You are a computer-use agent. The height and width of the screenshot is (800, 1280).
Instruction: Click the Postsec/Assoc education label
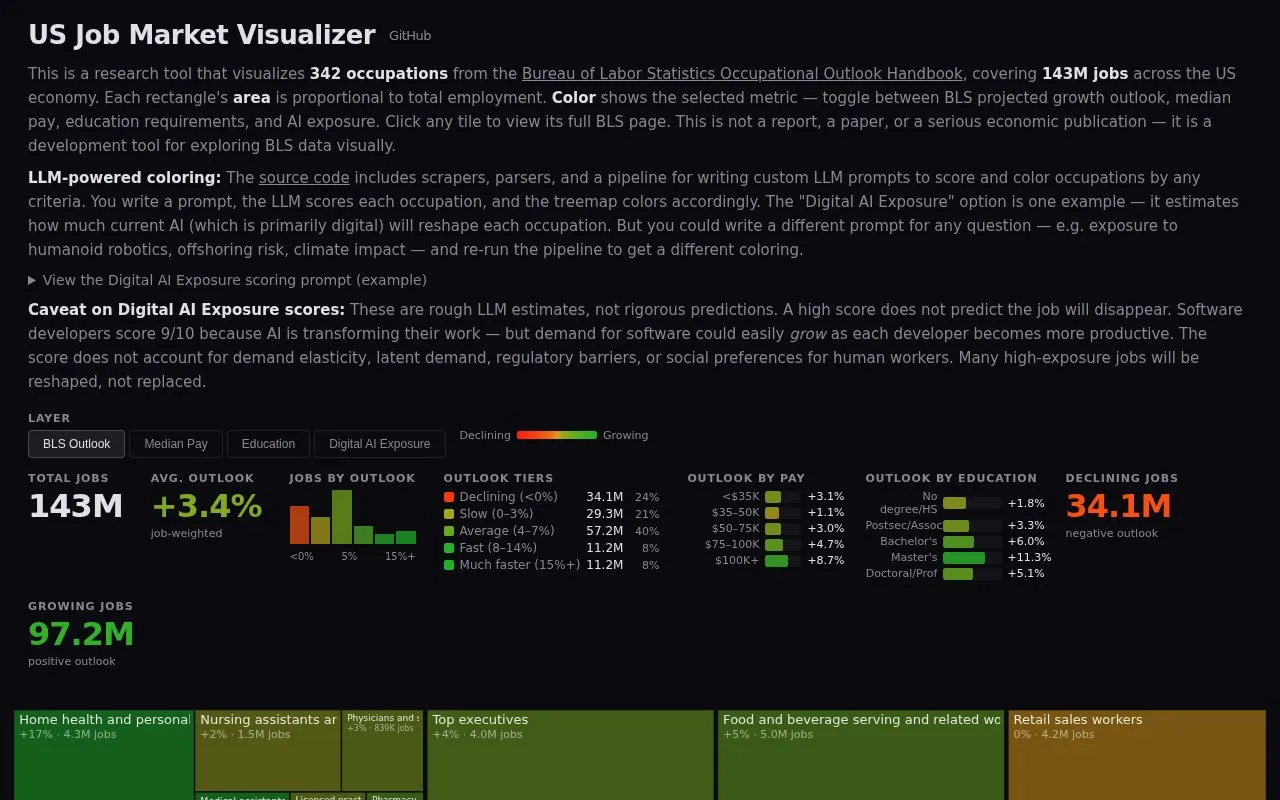click(x=902, y=526)
